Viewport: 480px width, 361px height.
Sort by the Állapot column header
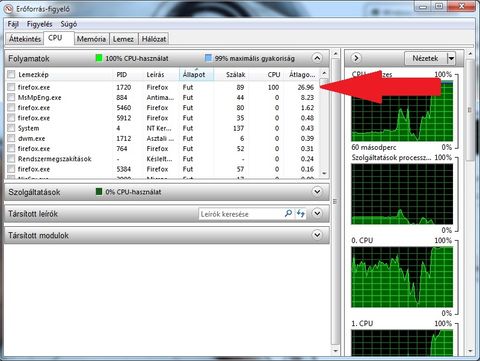click(197, 74)
